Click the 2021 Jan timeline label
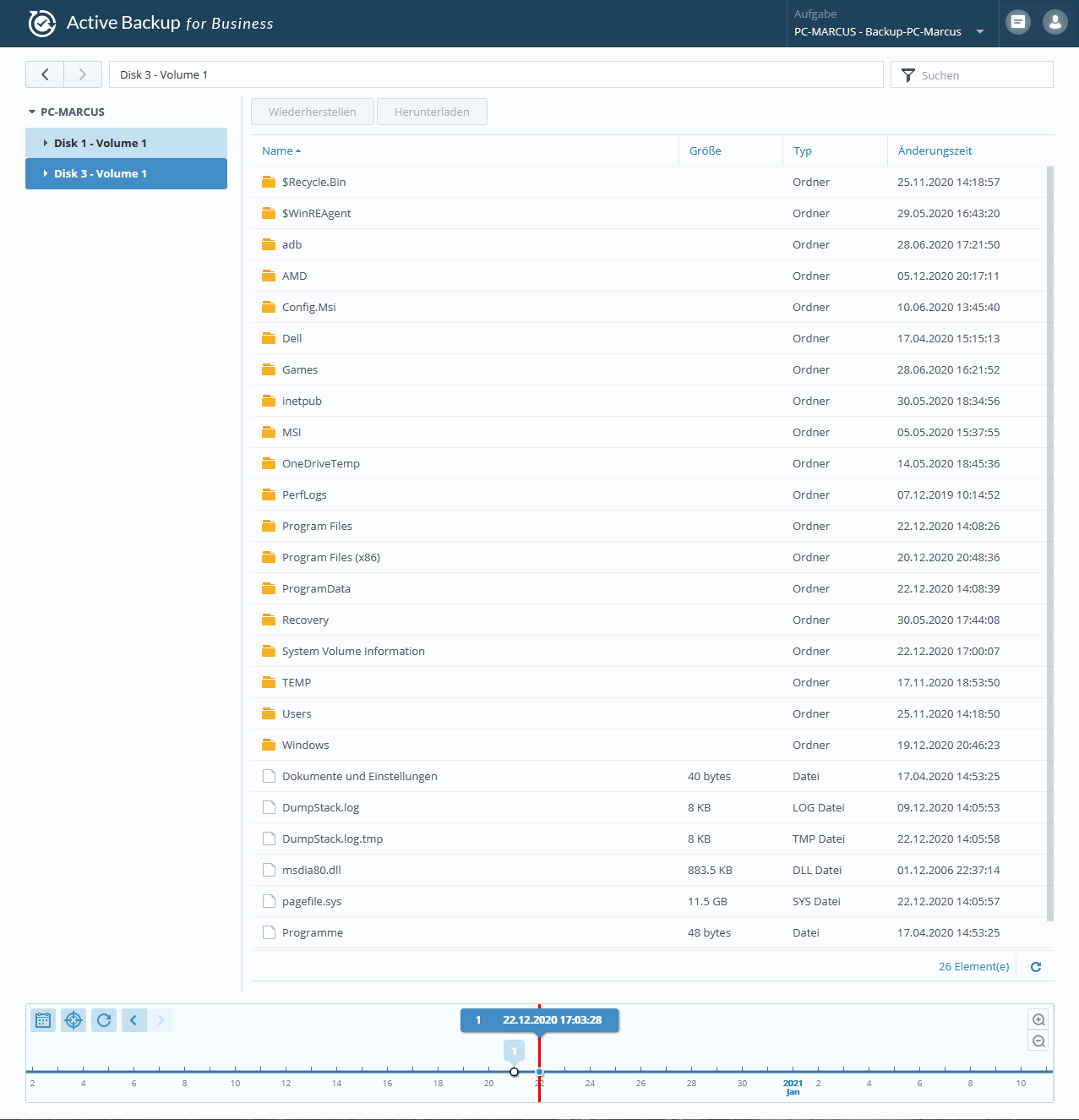Viewport: 1079px width, 1120px height. click(793, 1087)
